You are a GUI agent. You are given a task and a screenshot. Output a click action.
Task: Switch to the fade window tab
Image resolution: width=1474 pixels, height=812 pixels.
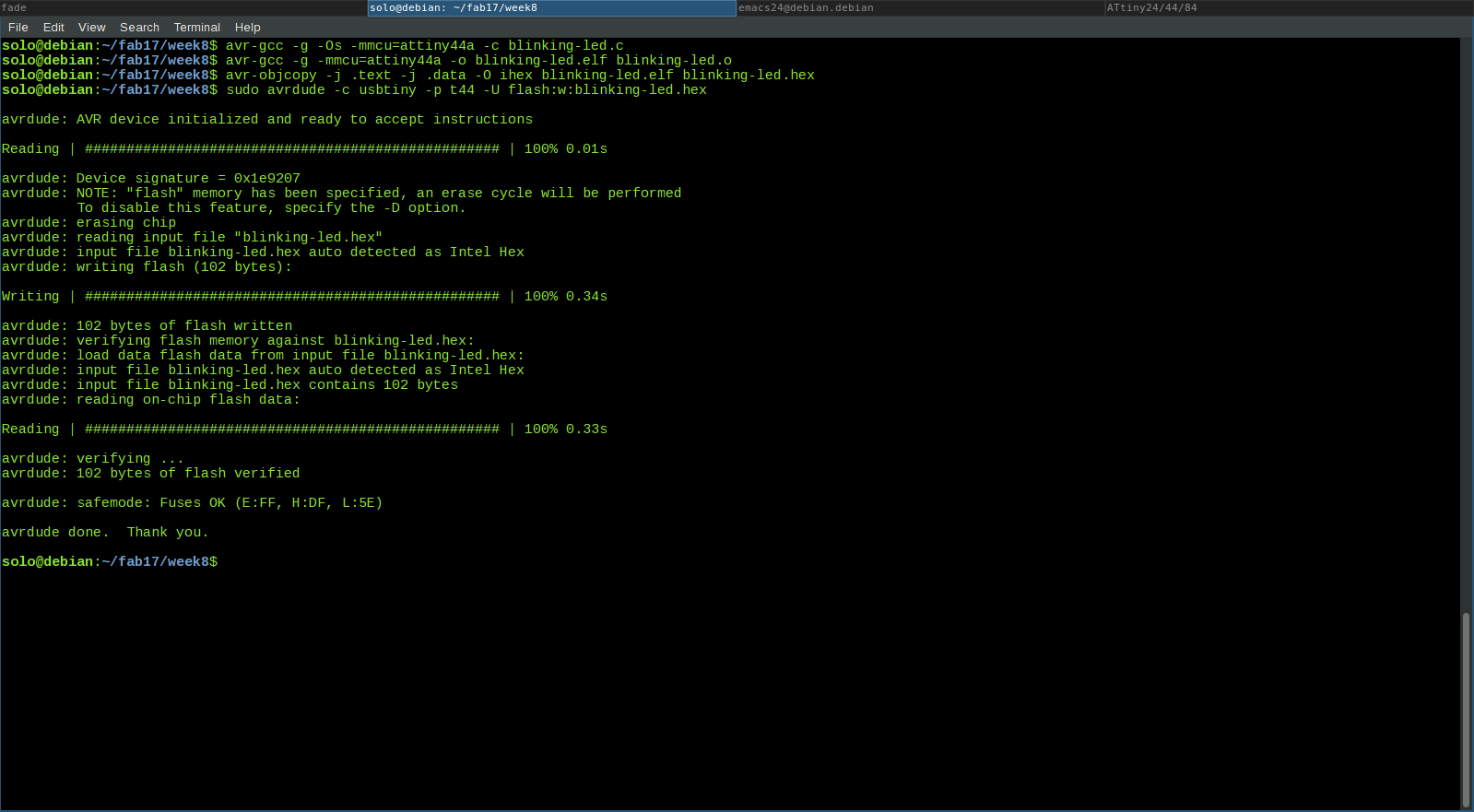(x=183, y=7)
